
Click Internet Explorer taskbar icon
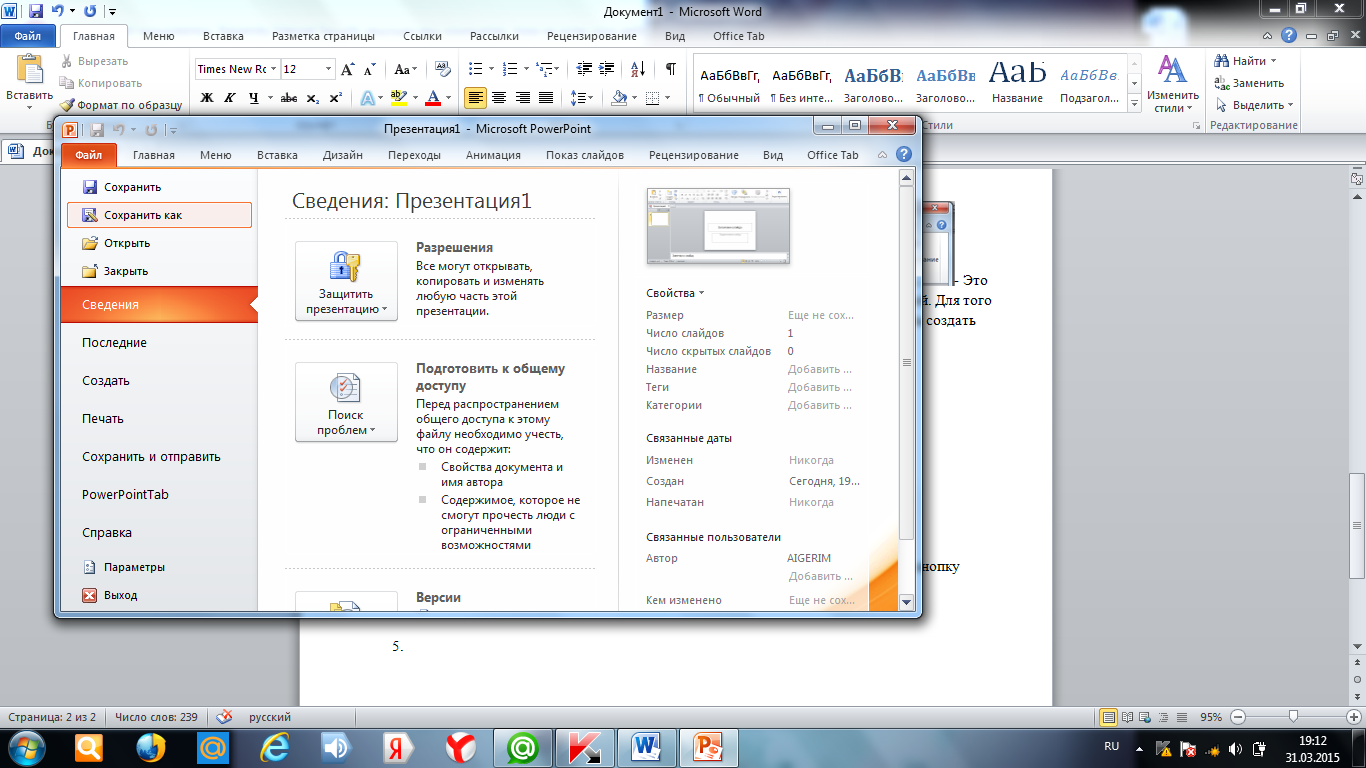[277, 748]
